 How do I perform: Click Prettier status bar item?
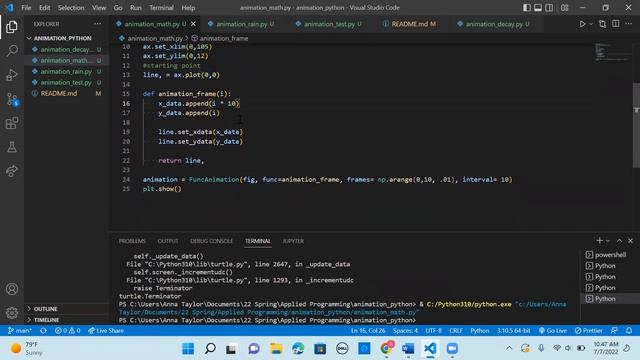click(588, 331)
